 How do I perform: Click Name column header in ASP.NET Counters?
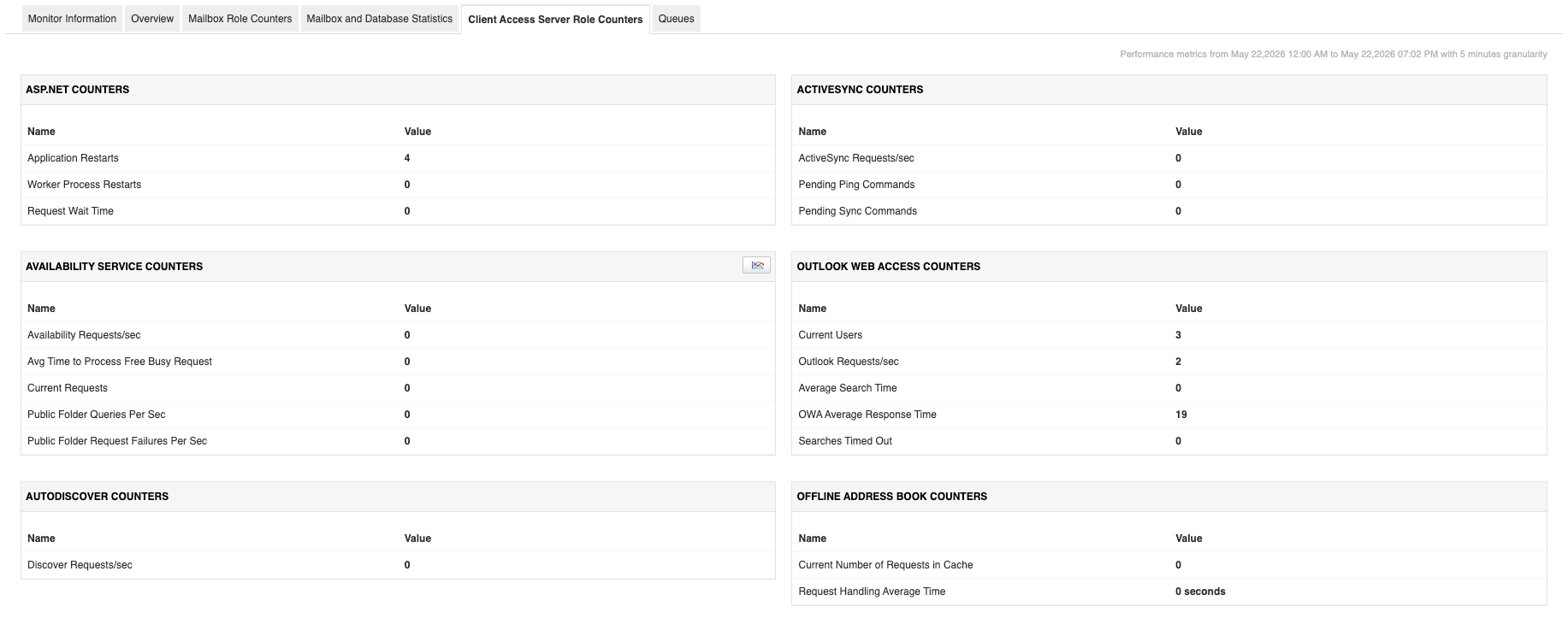click(41, 132)
